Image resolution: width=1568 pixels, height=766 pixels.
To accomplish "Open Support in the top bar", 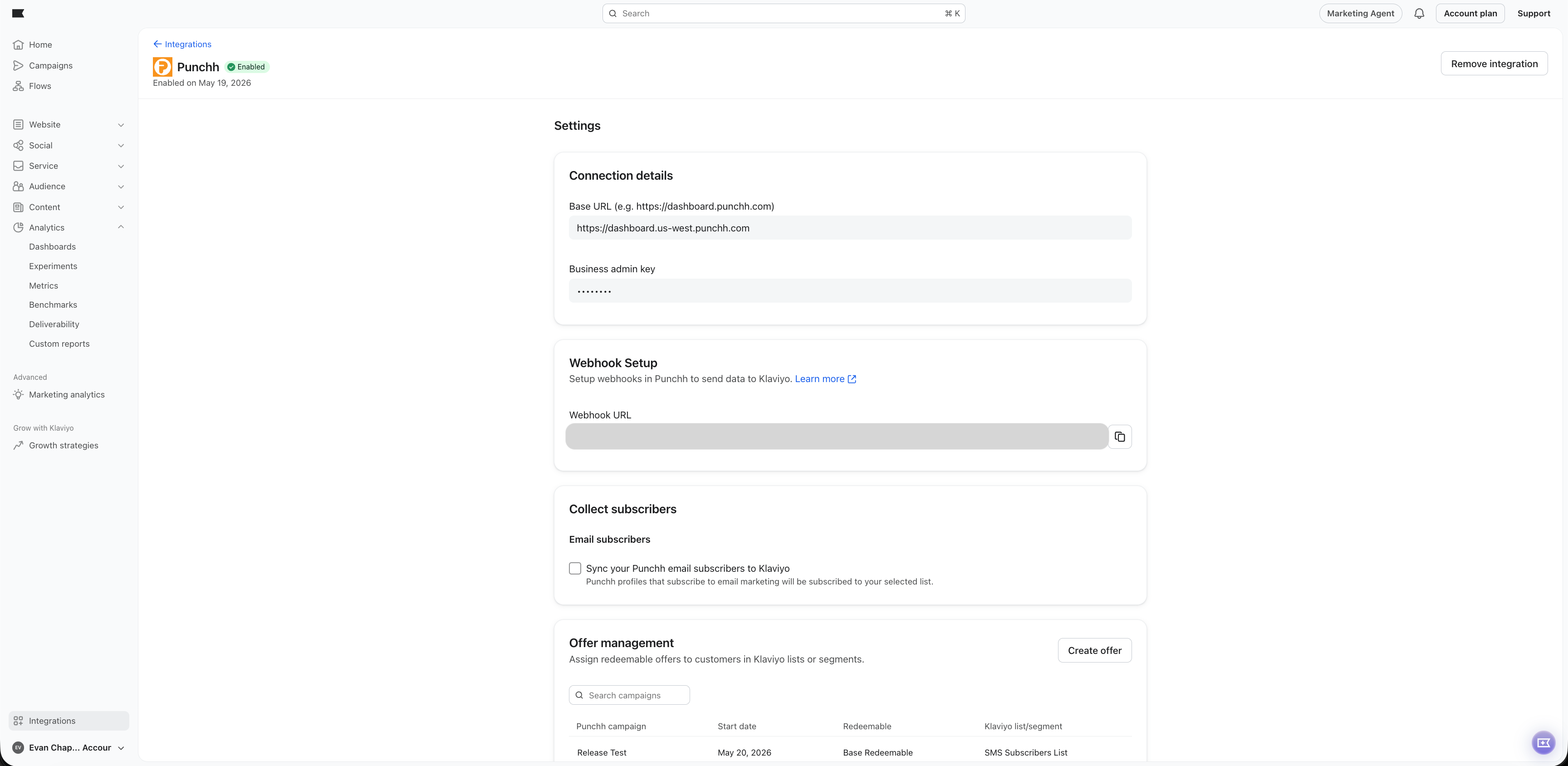I will click(x=1534, y=14).
